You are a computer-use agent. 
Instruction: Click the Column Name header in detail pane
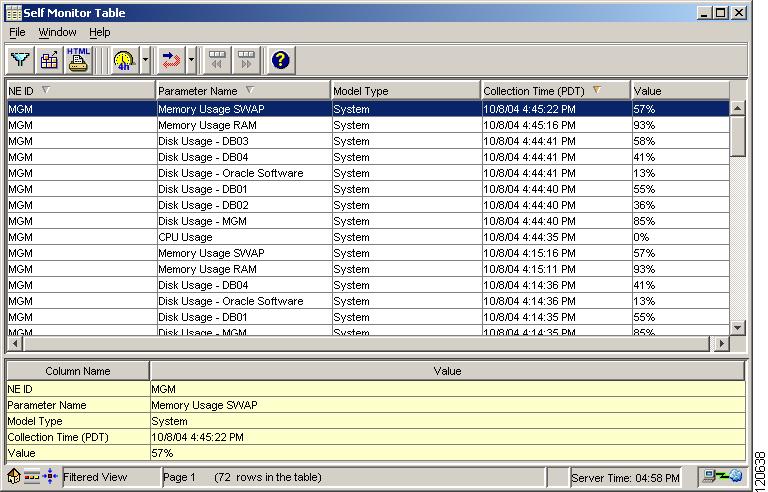click(77, 371)
